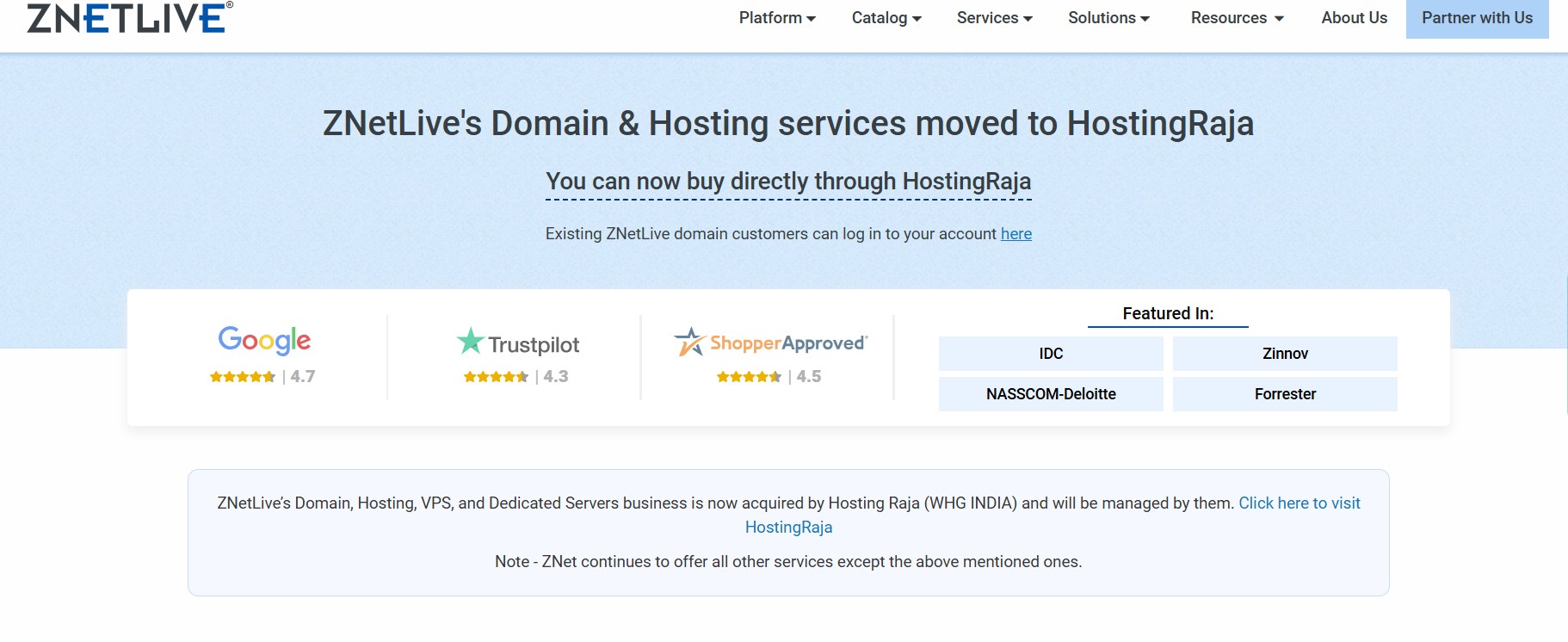The height and width of the screenshot is (642, 1568).
Task: Click the ZNetLive logo
Action: pos(129,17)
